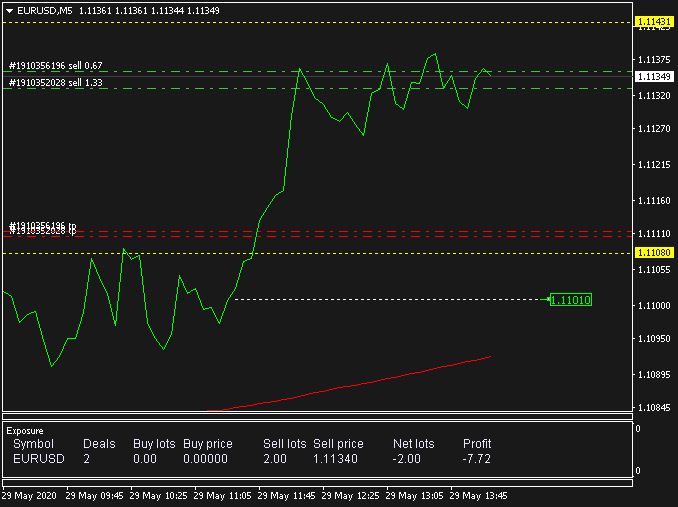Screen dimensions: 678x507
Task: Select the green 1.11010 price label marker
Action: pos(570,300)
